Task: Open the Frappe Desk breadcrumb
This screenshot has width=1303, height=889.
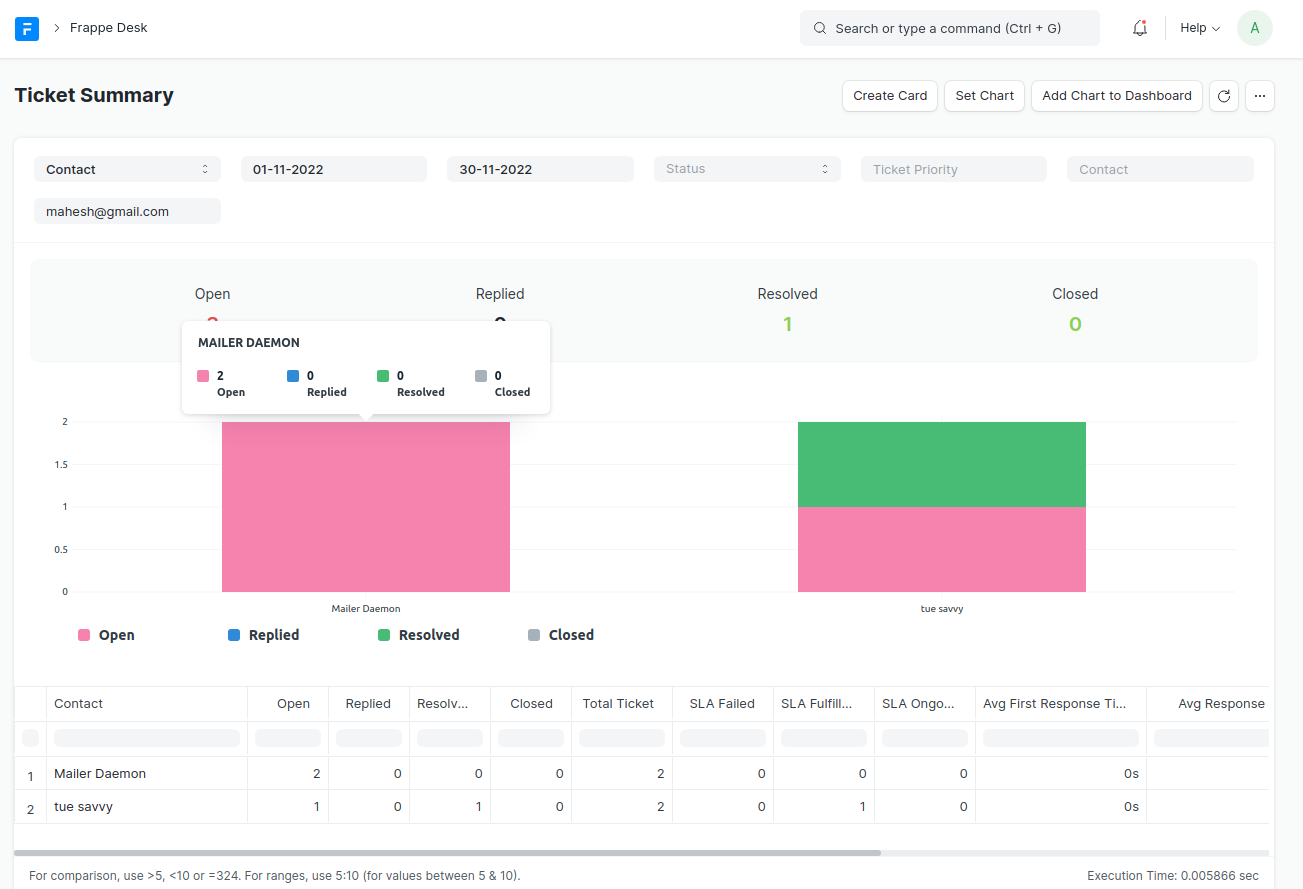Action: click(x=108, y=28)
